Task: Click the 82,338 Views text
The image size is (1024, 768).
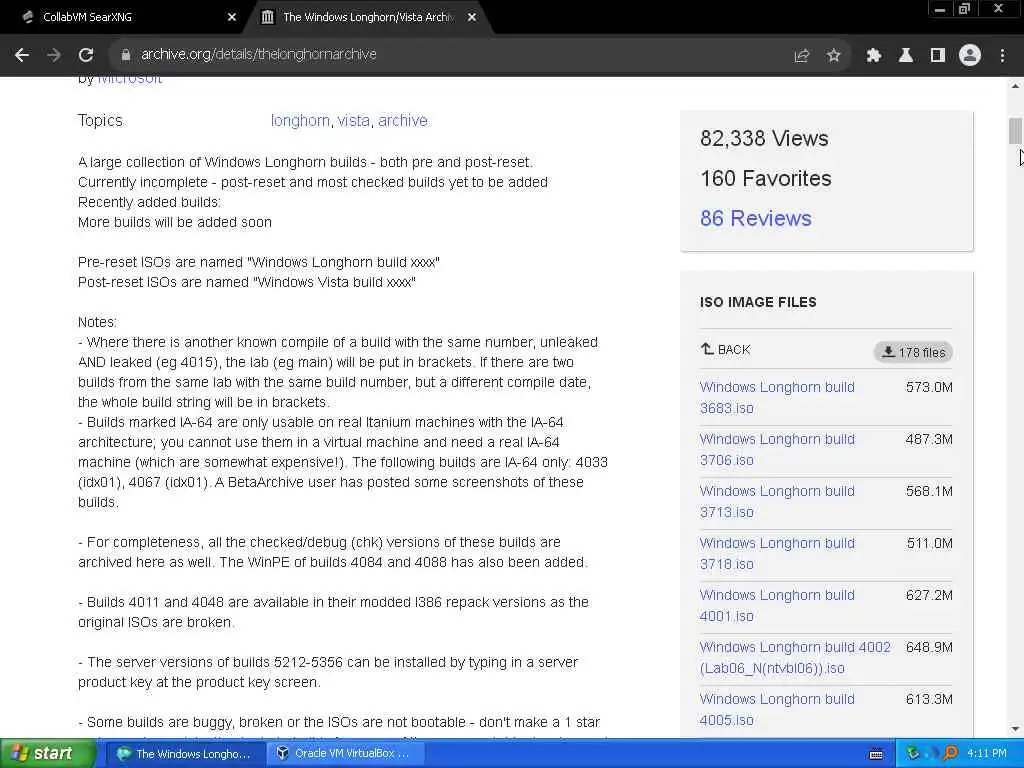Action: point(764,138)
